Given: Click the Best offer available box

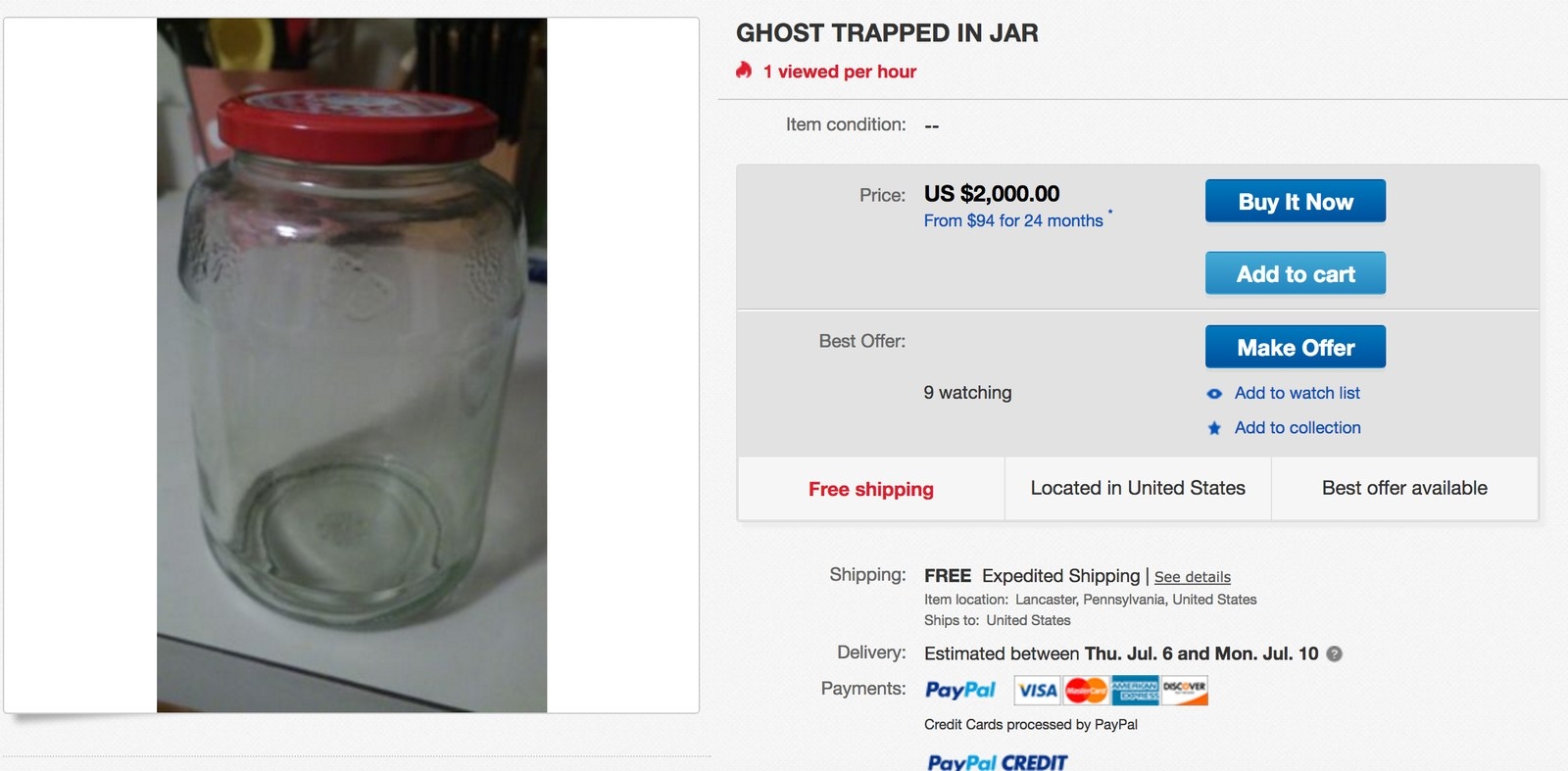Looking at the screenshot, I should [1404, 489].
